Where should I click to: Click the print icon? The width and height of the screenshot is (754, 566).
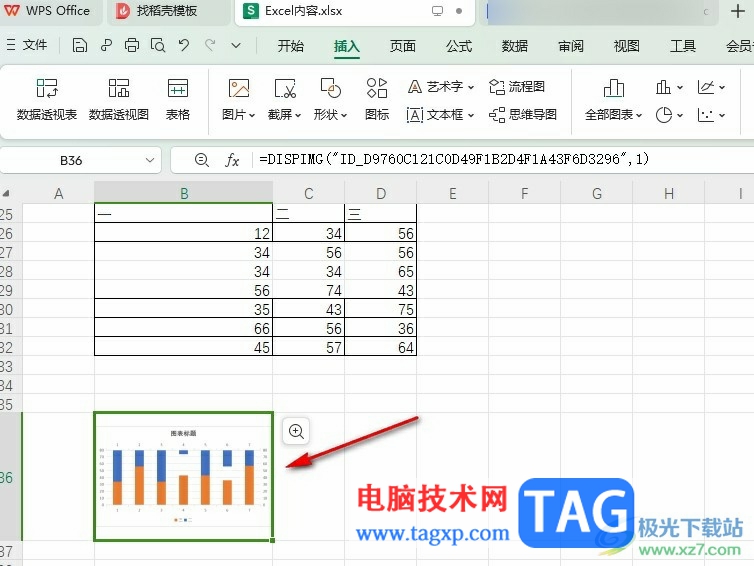pos(132,45)
